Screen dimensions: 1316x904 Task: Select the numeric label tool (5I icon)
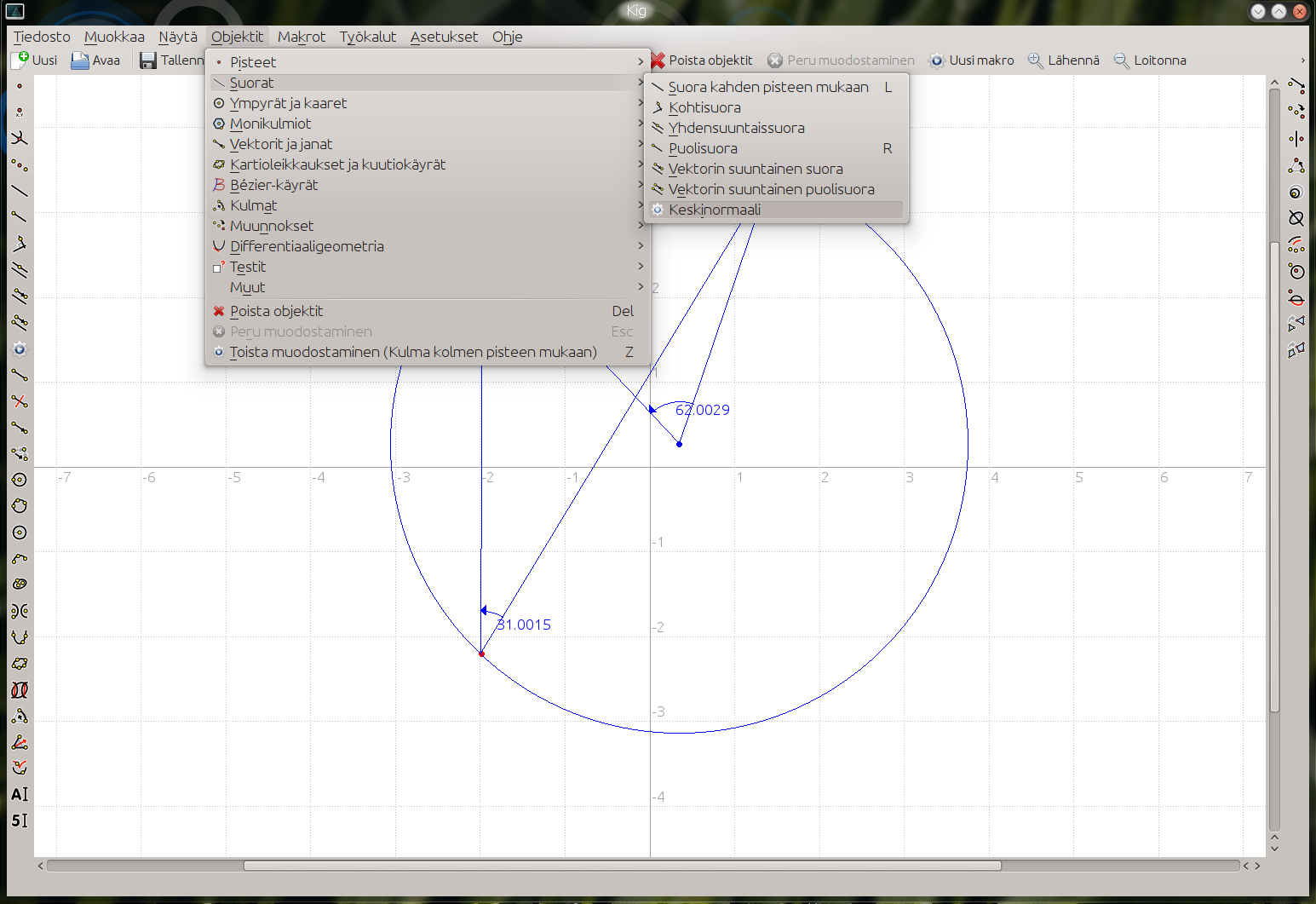click(20, 821)
